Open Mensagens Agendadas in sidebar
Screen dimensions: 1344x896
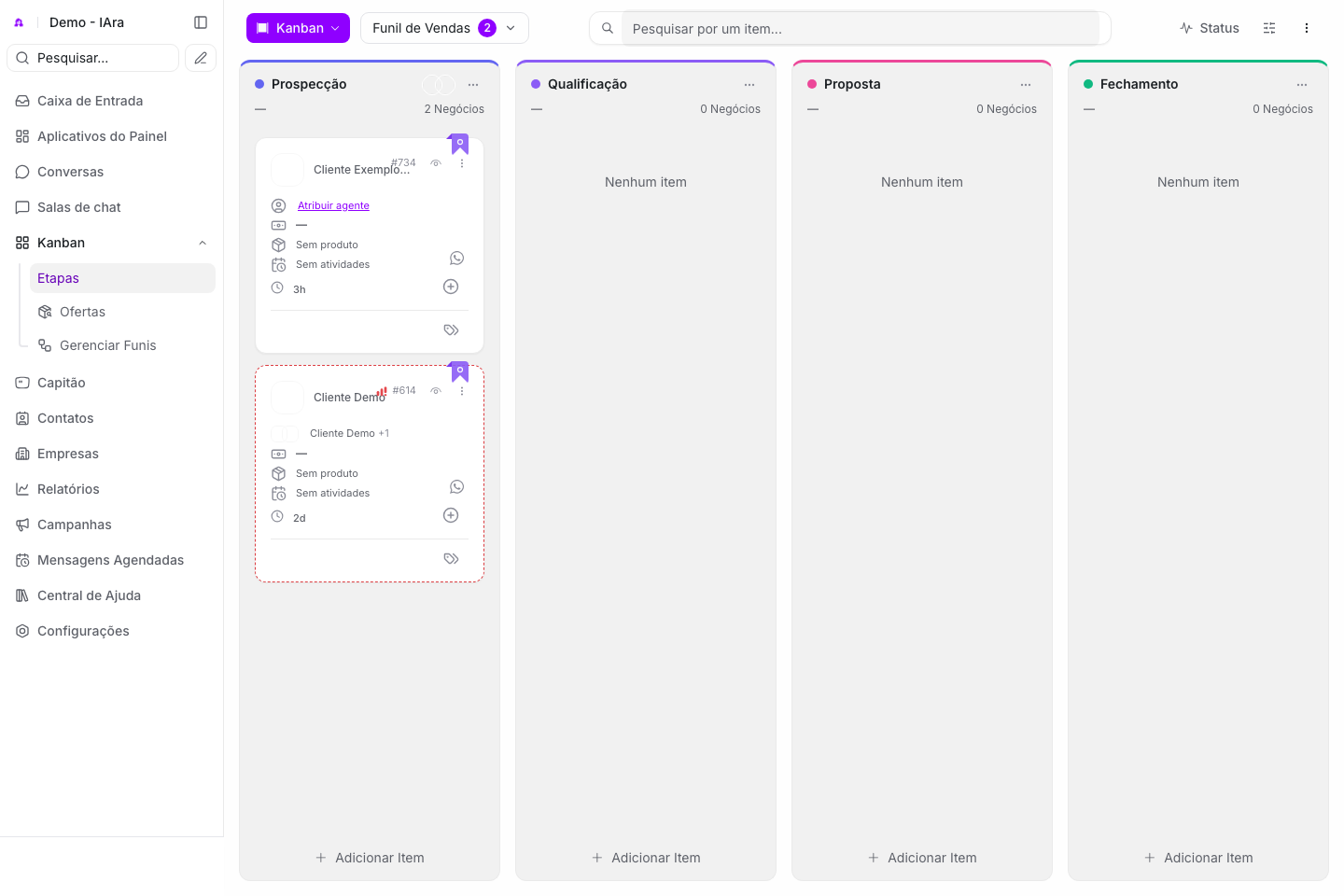tap(111, 560)
